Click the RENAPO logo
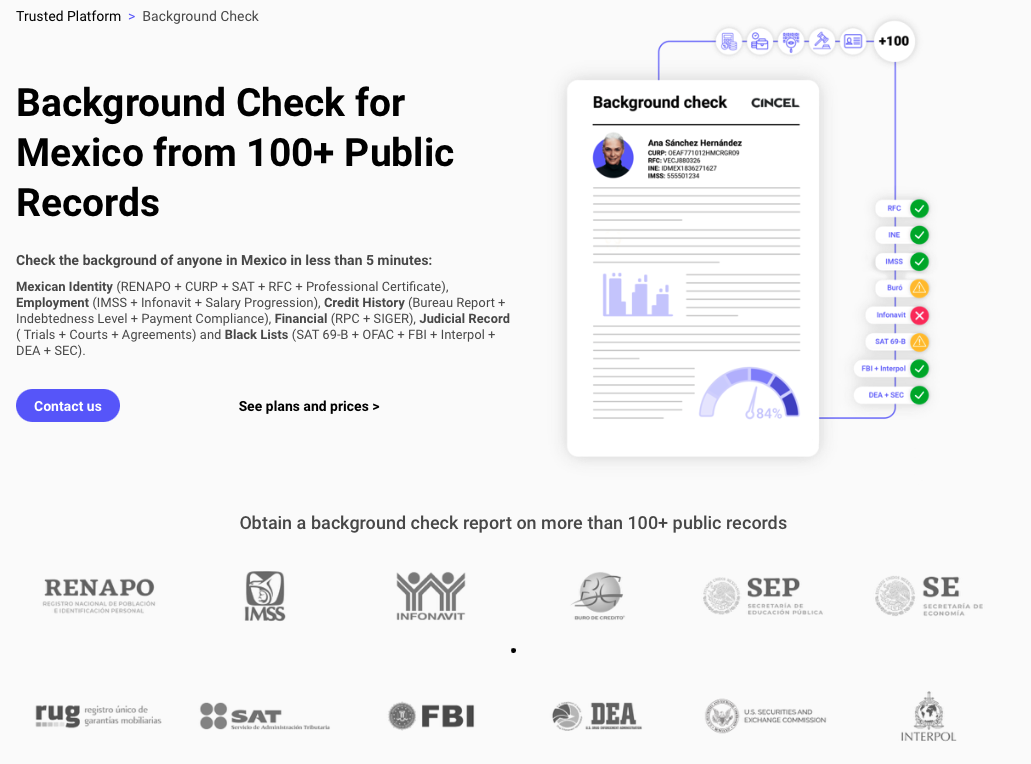Screen dimensions: 1031x764 click(x=97, y=592)
